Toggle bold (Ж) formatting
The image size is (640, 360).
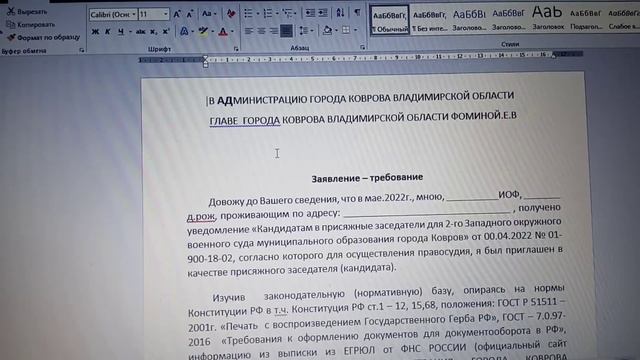(96, 31)
